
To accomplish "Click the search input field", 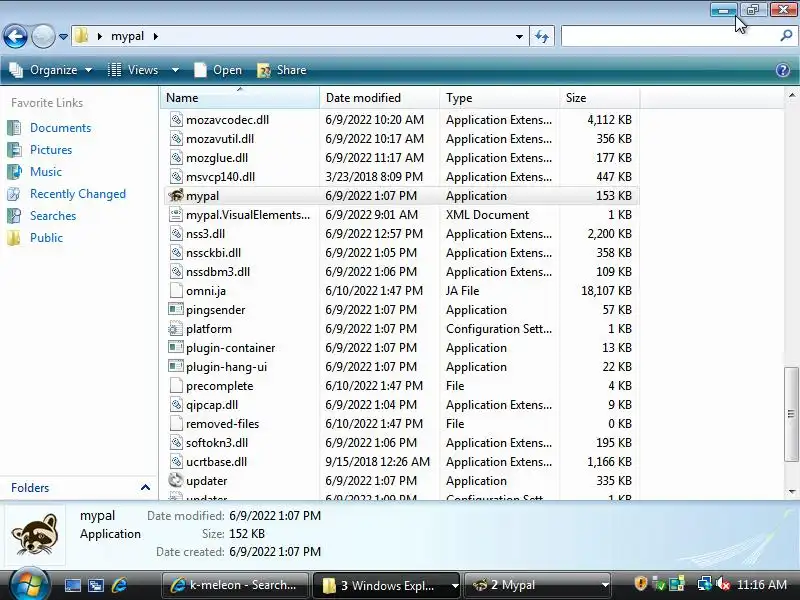I will click(x=669, y=36).
